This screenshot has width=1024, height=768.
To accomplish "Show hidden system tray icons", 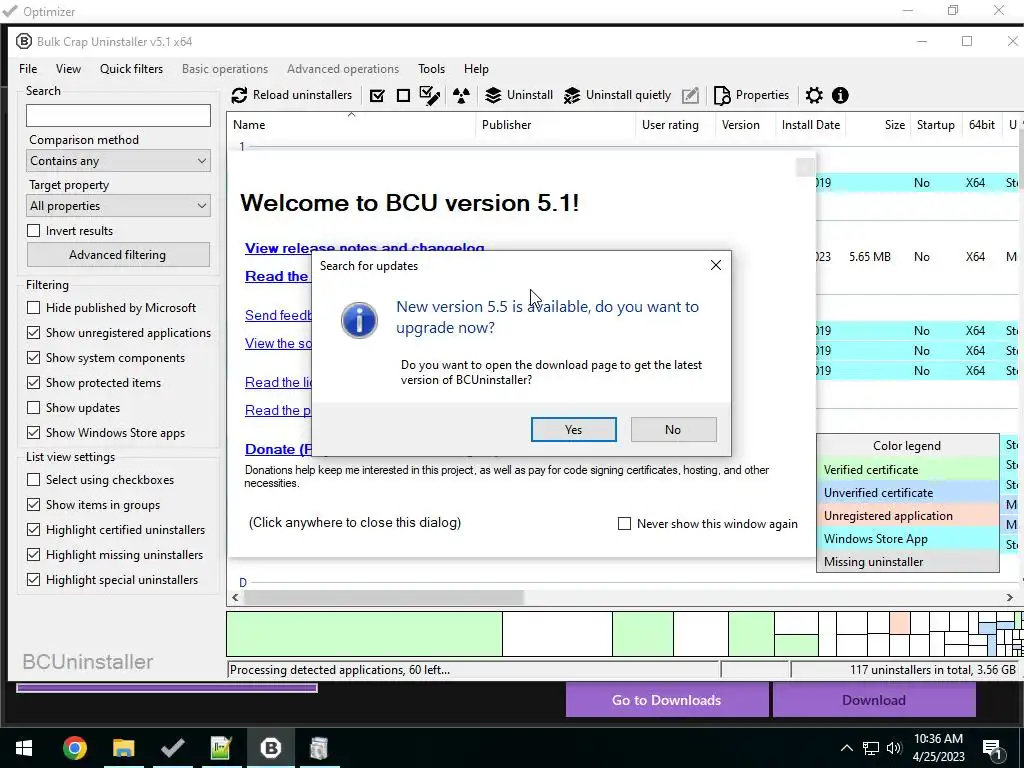I will pyautogui.click(x=846, y=748).
